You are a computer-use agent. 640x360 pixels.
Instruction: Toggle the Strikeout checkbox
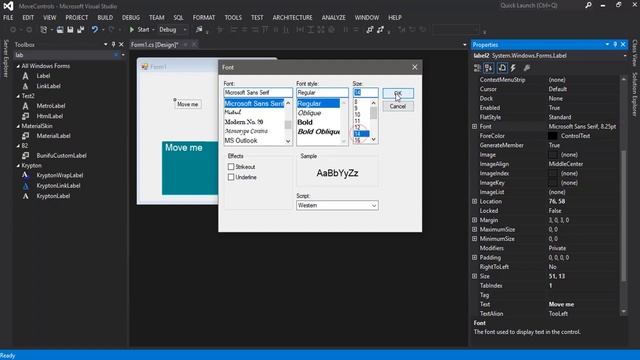coord(231,167)
